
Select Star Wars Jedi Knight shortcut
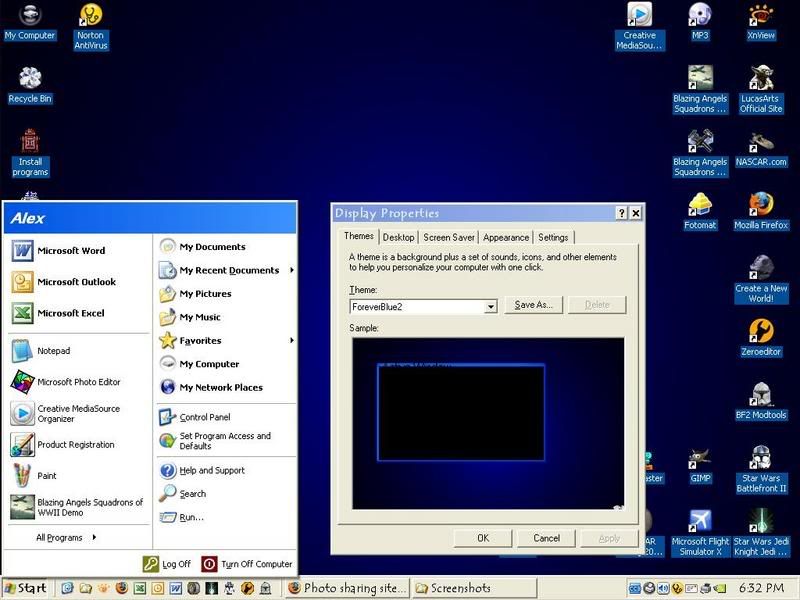[x=761, y=533]
